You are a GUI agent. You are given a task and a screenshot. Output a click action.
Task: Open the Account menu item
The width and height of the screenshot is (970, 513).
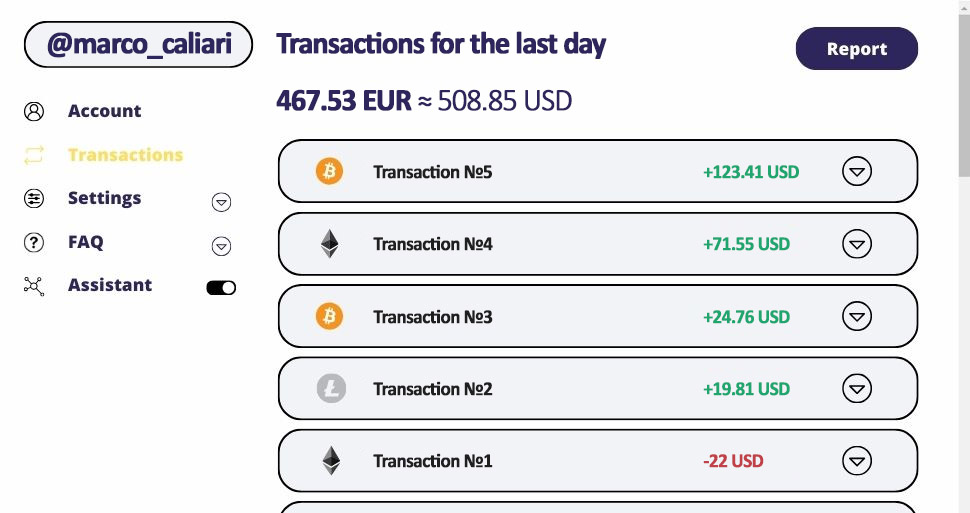point(104,111)
